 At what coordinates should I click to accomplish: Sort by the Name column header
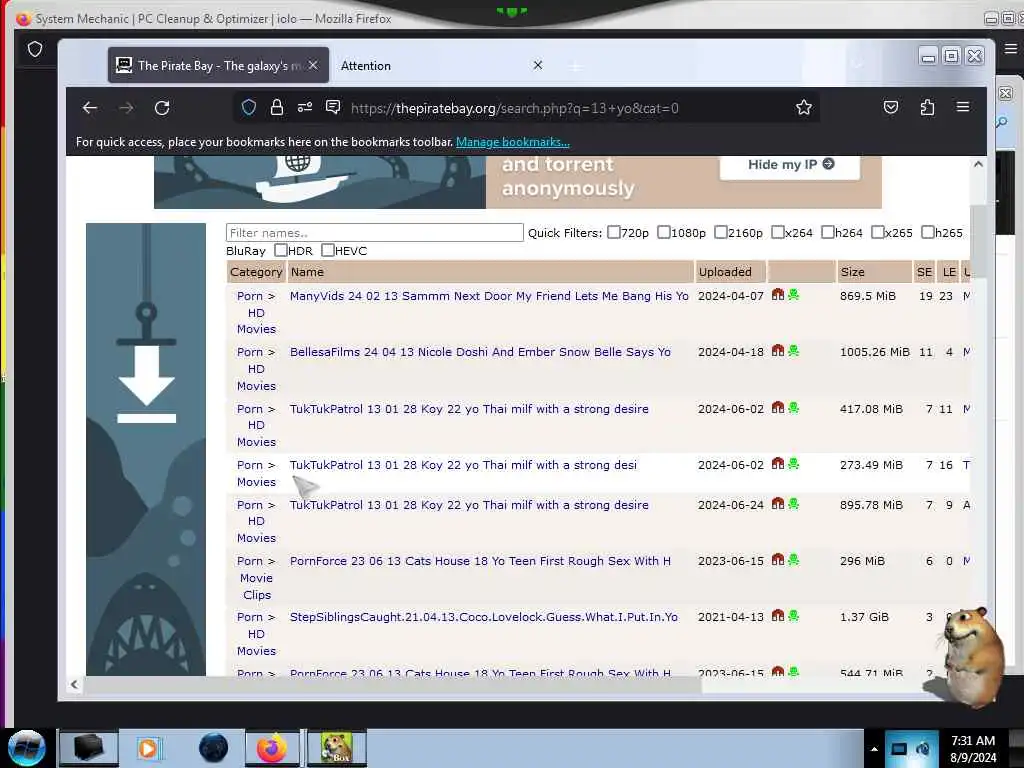pyautogui.click(x=308, y=272)
